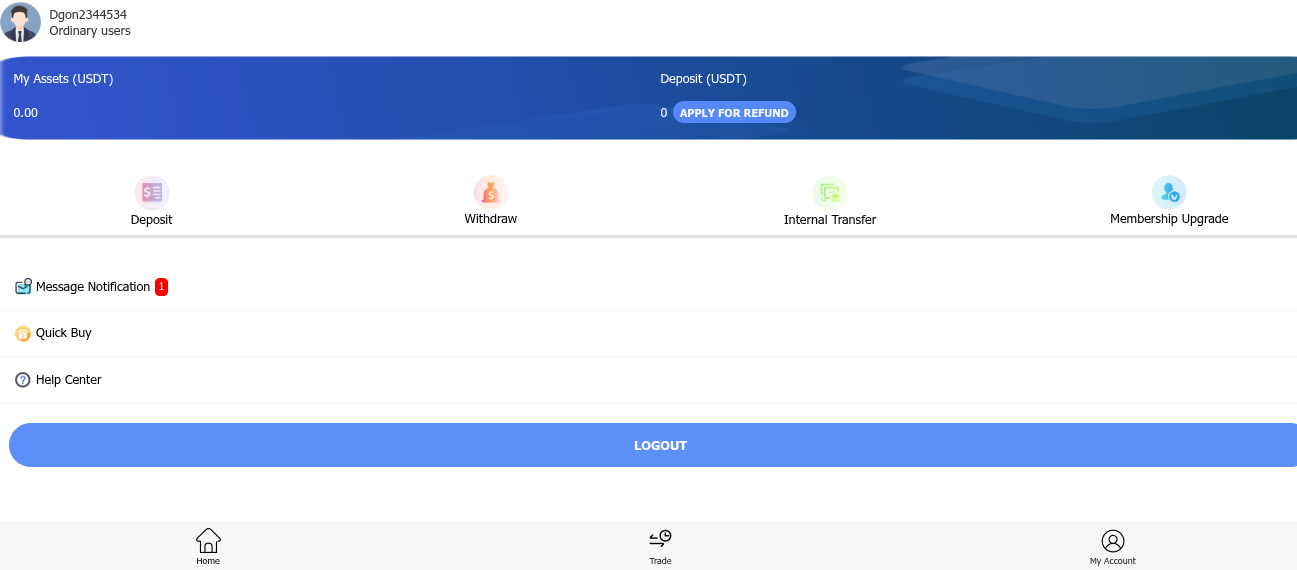Open the Help Center question mark icon
The width and height of the screenshot is (1297, 570).
pos(23,380)
